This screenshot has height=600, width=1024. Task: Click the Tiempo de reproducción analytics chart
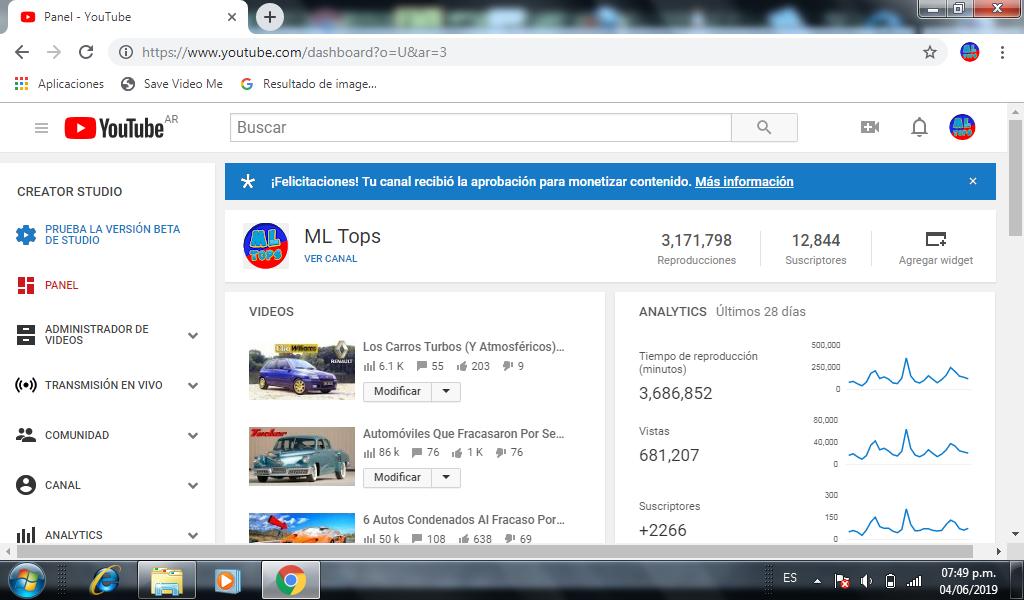908,373
